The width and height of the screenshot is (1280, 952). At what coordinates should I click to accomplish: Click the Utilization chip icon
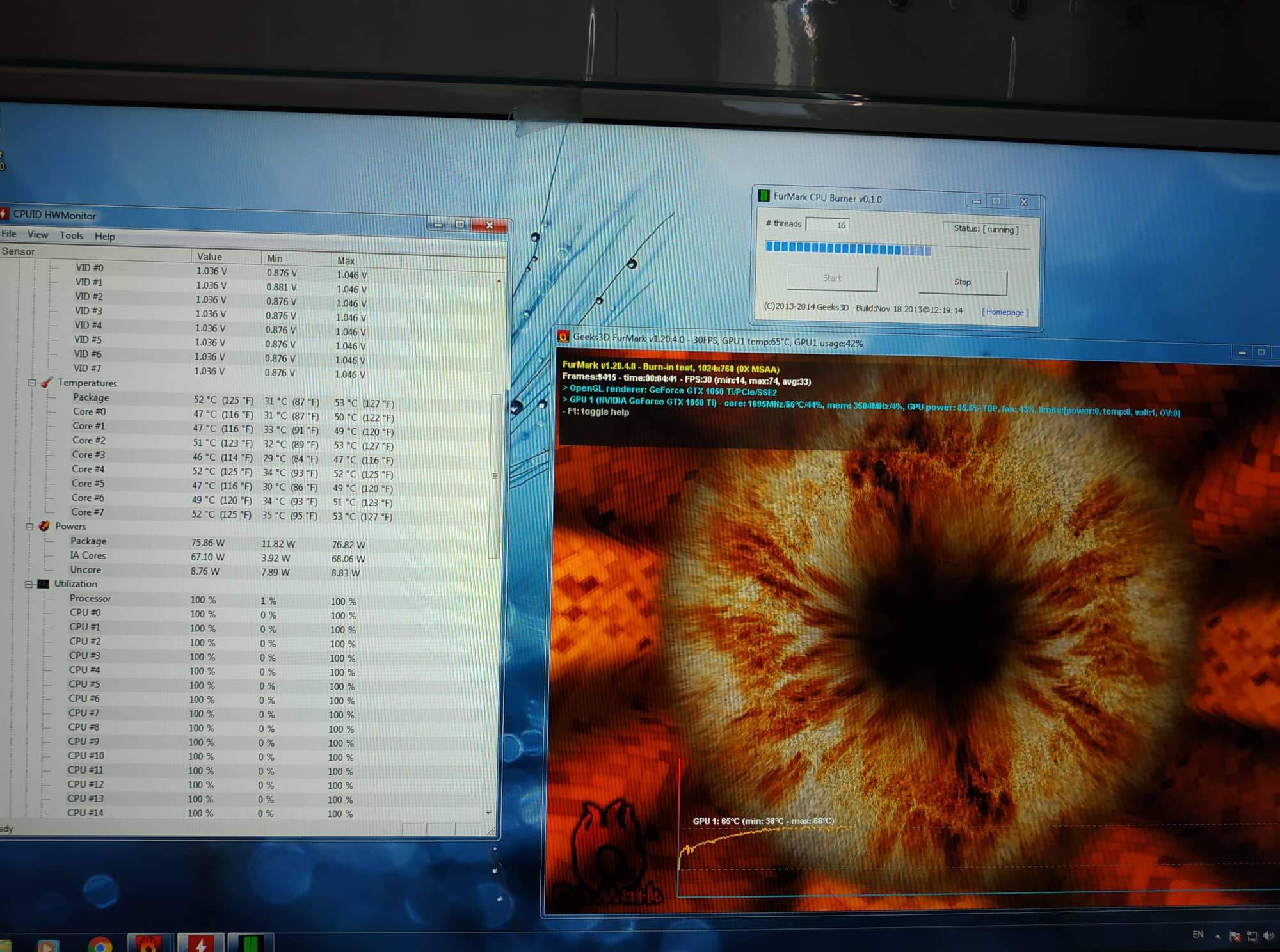43,583
